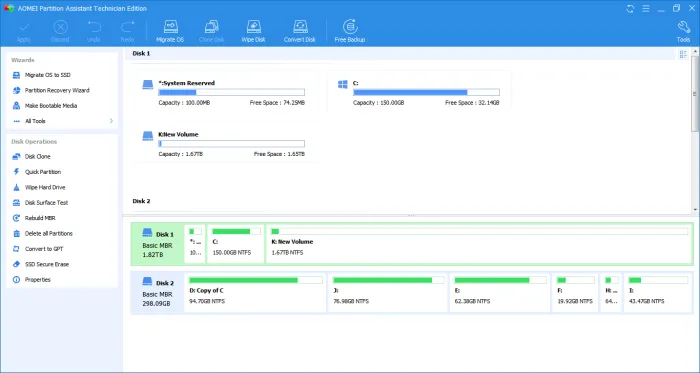Select F: 19.92GB NTFS partition
This screenshot has height=373, width=700.
point(575,293)
